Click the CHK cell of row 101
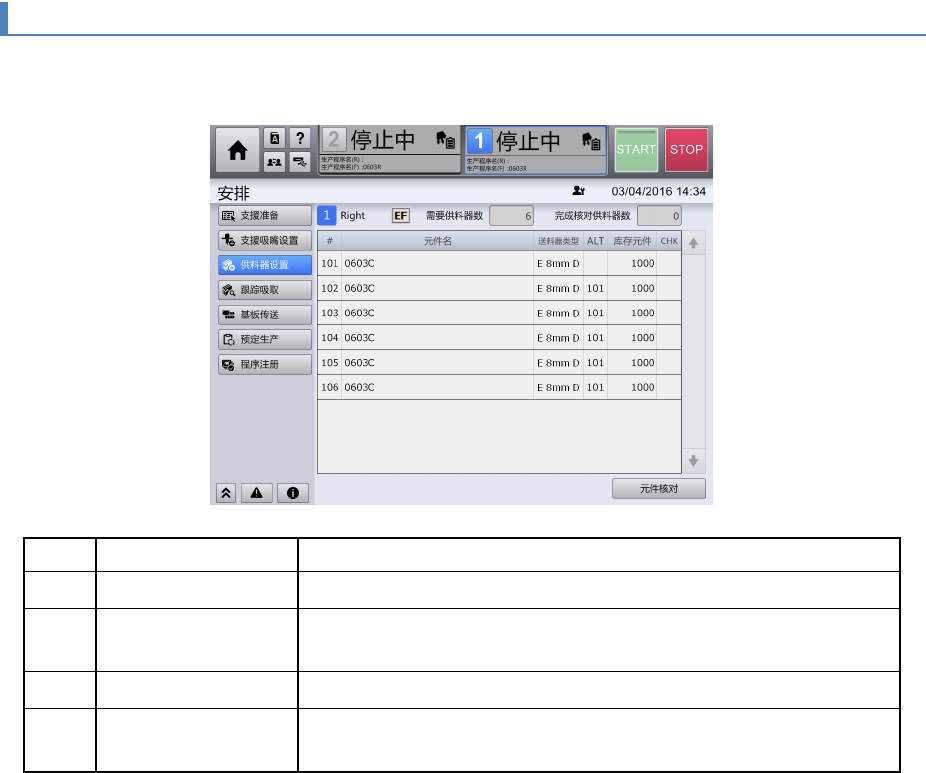Screen dimensions: 926x773 [669, 263]
